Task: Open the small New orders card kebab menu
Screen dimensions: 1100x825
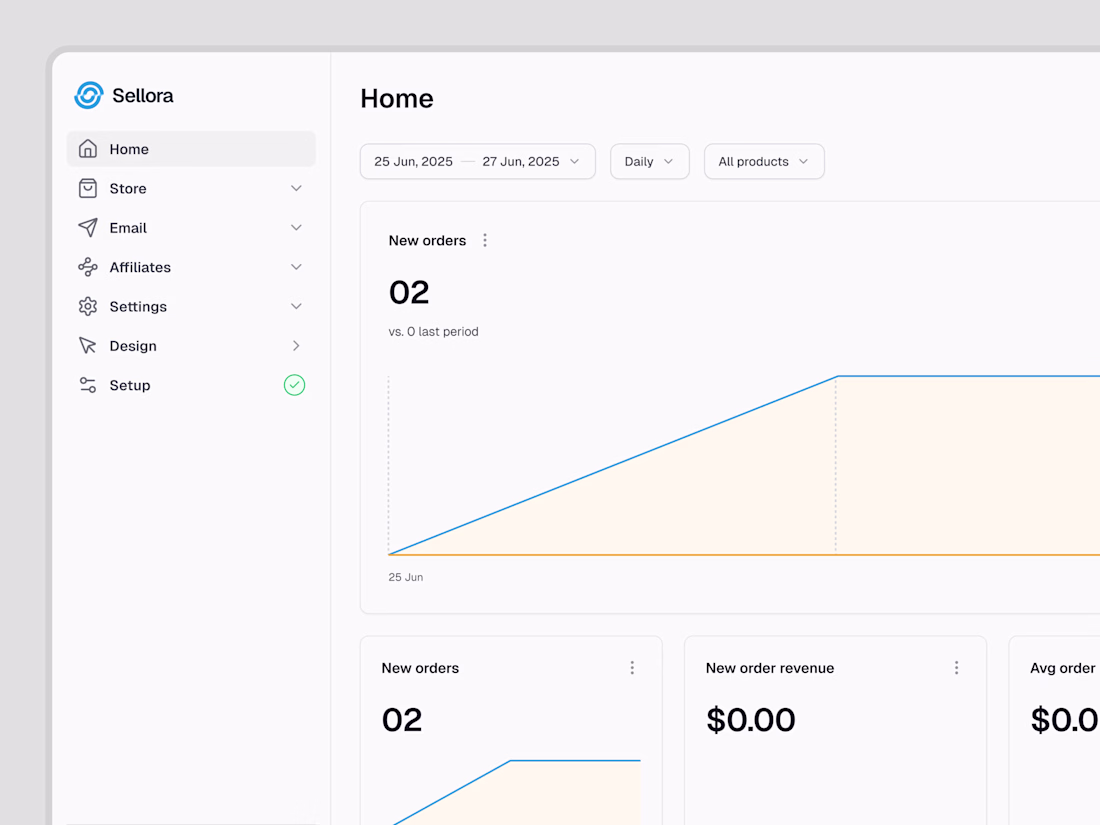Action: (632, 668)
